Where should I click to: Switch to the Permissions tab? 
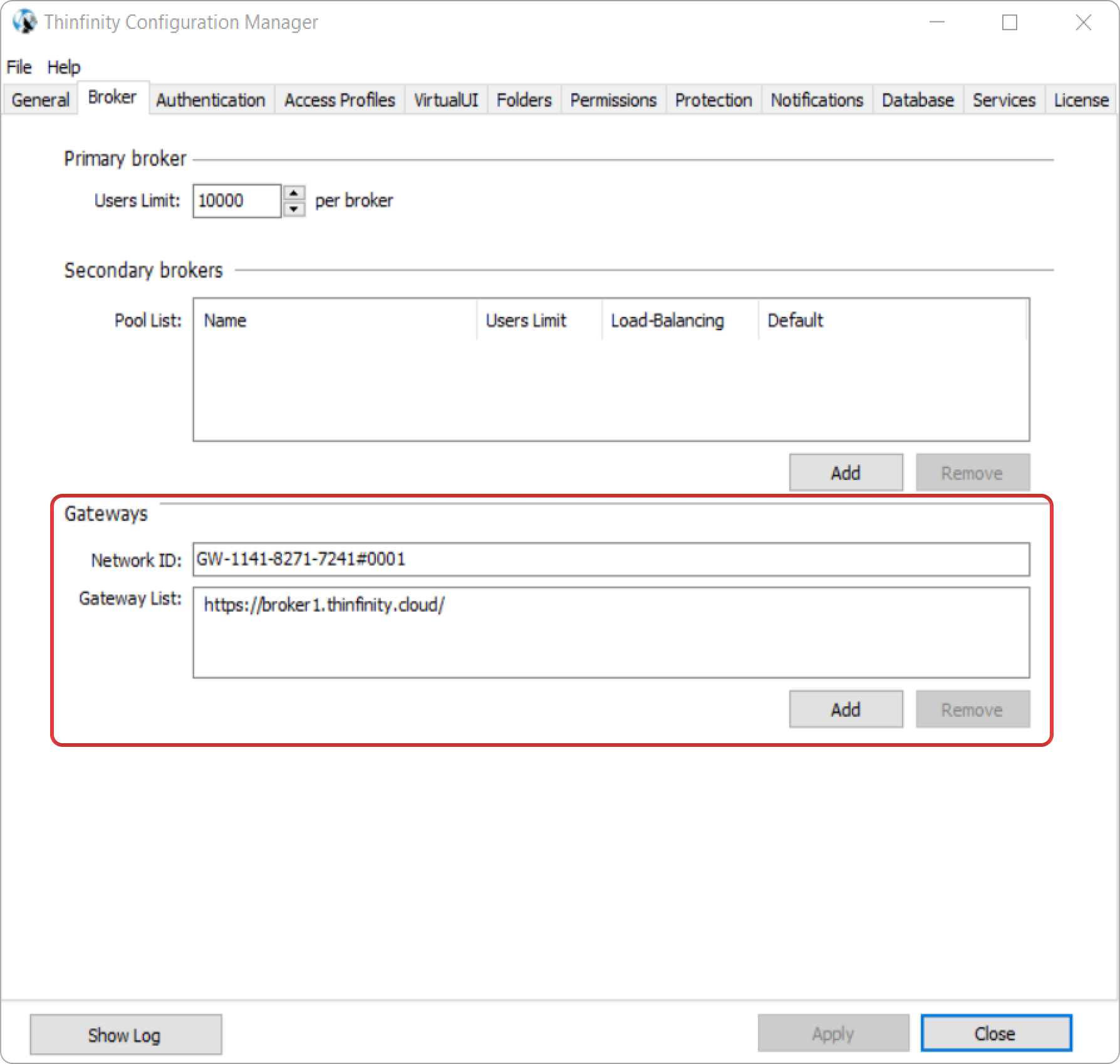tap(613, 100)
